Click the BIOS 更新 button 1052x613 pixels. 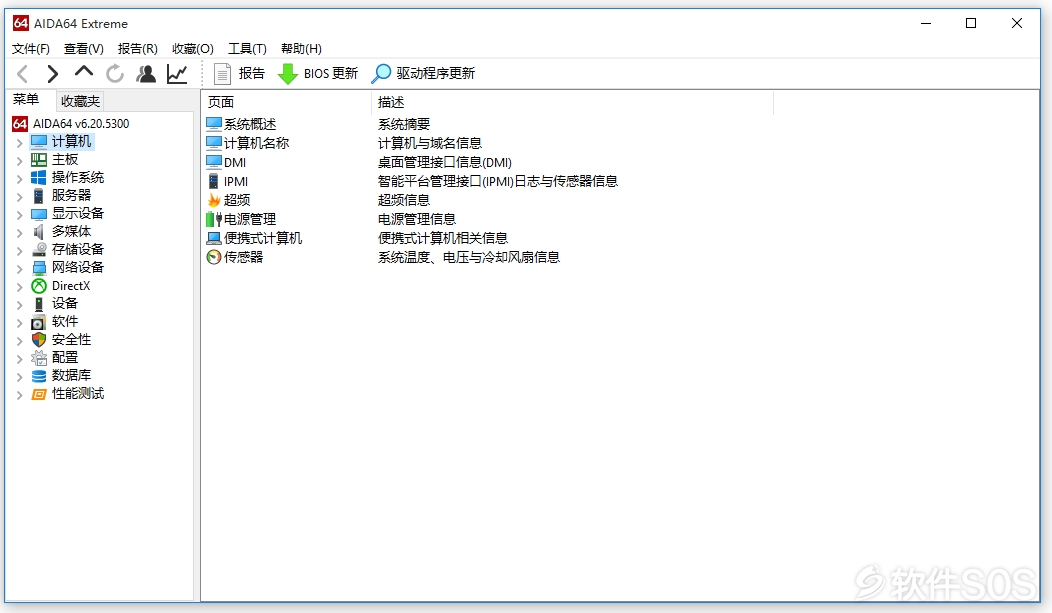318,74
